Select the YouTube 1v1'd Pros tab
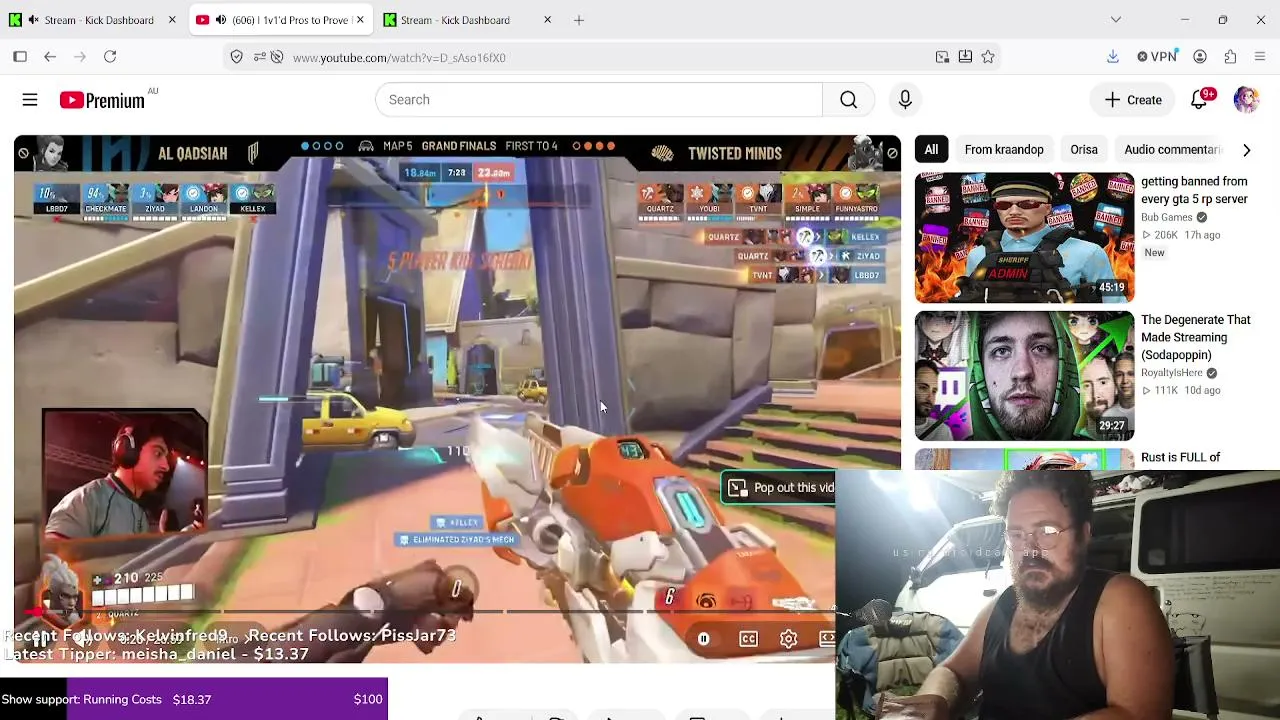This screenshot has width=1280, height=720. click(x=280, y=20)
